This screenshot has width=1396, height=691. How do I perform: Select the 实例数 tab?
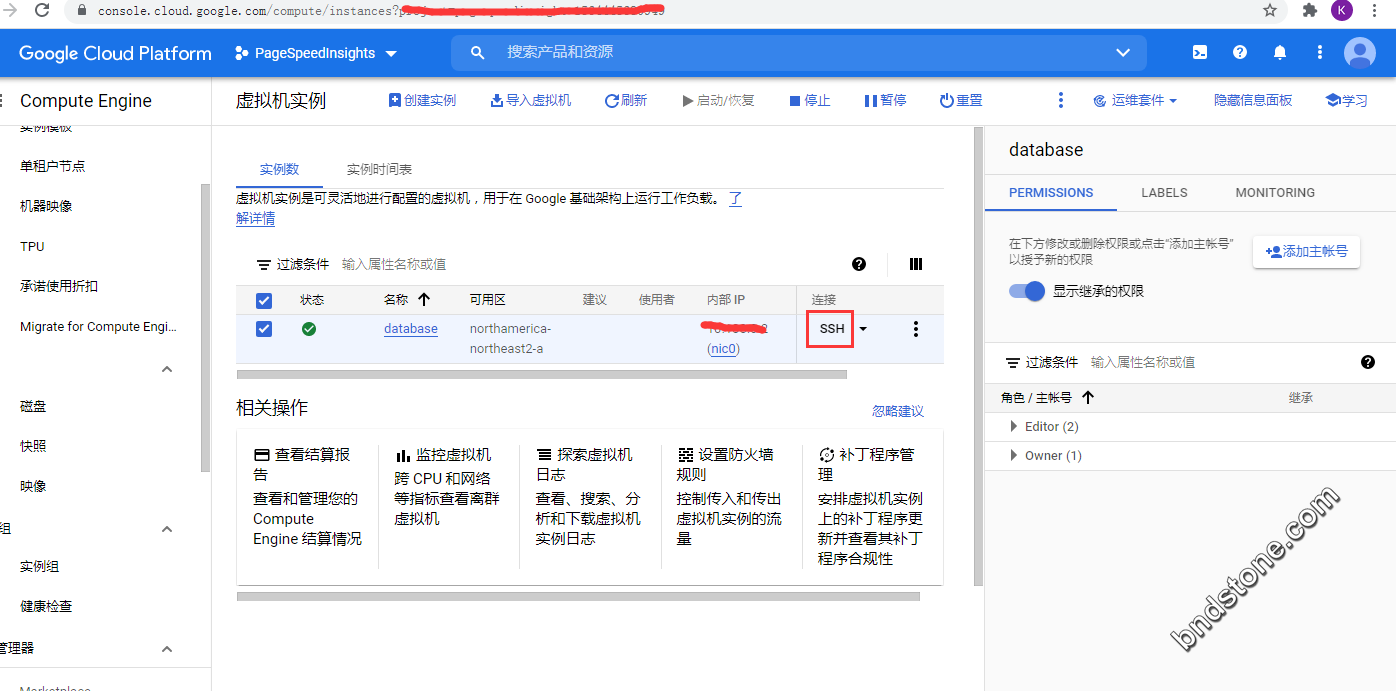pyautogui.click(x=279, y=170)
